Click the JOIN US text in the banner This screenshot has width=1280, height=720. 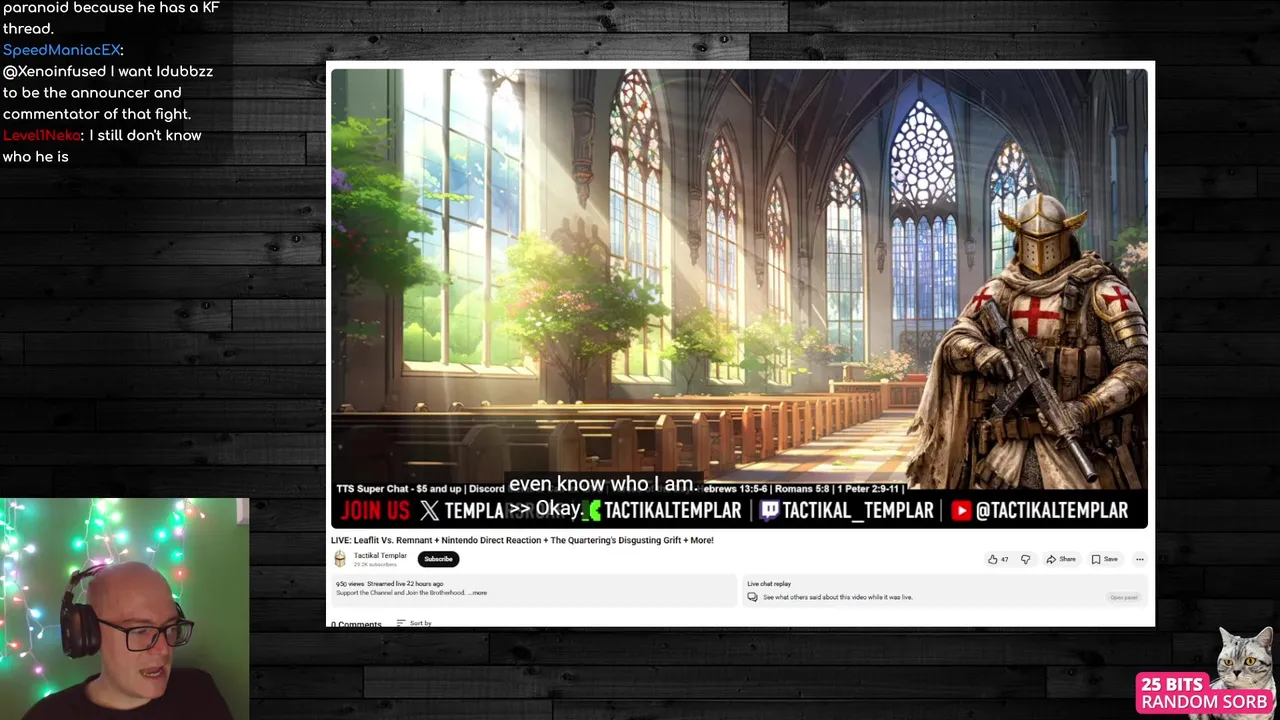click(375, 510)
